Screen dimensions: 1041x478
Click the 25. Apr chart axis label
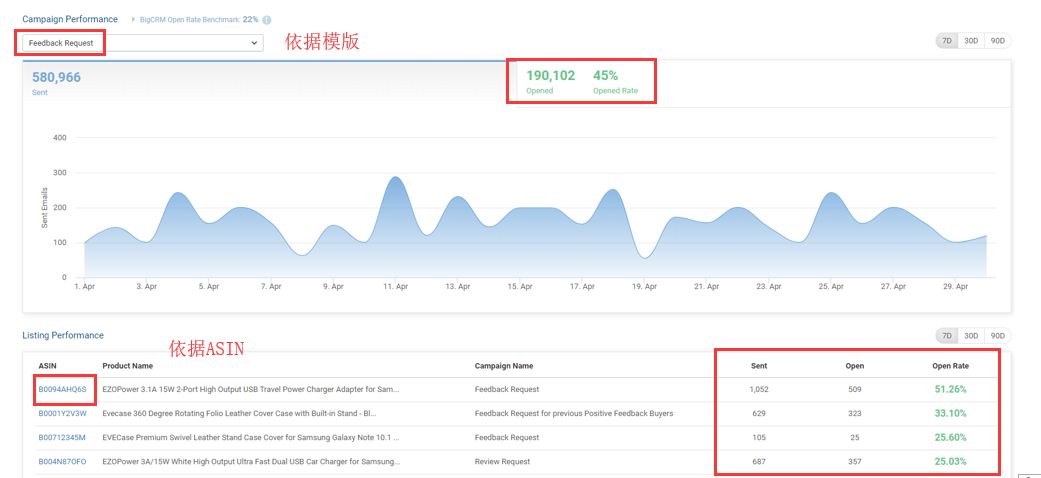pyautogui.click(x=831, y=287)
